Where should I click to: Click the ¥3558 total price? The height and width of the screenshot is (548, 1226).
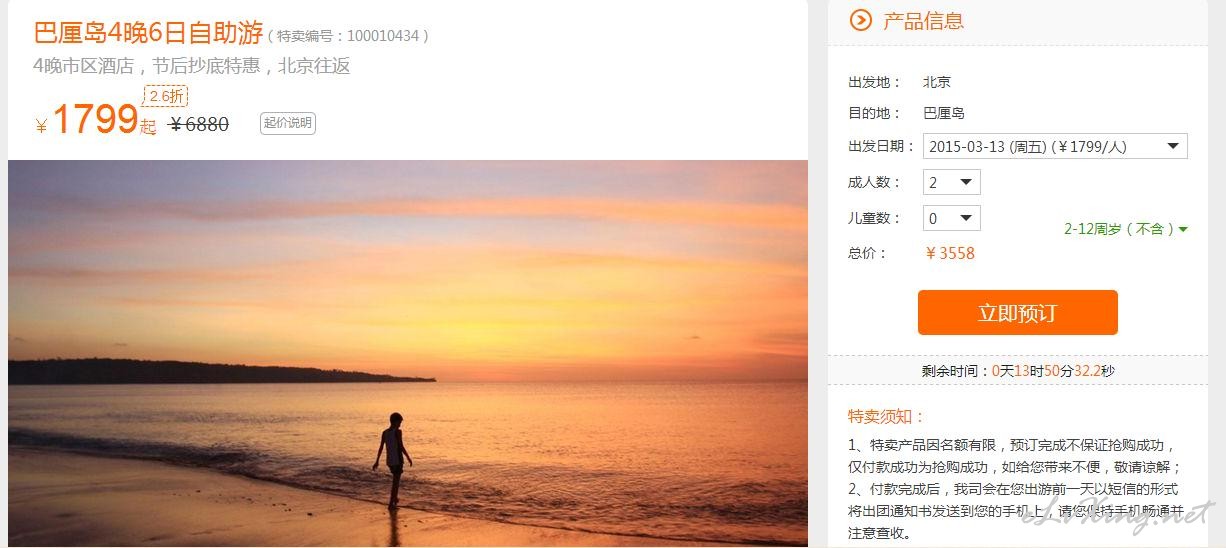(950, 254)
